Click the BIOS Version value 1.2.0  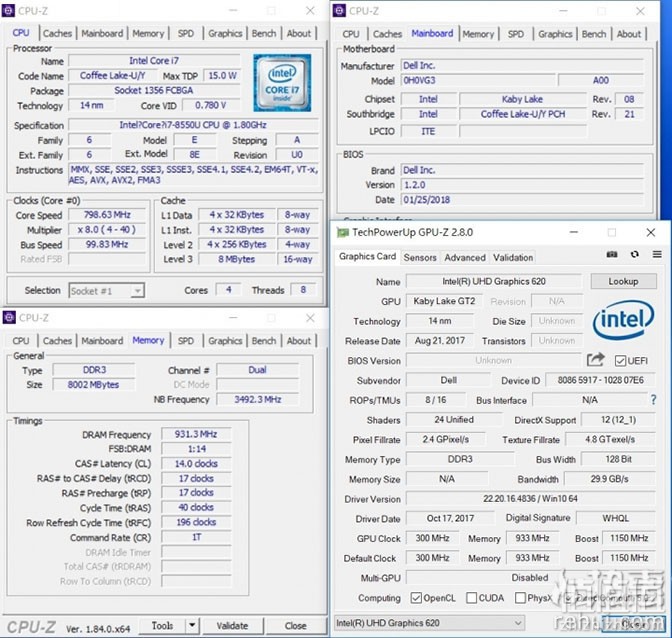coord(522,185)
